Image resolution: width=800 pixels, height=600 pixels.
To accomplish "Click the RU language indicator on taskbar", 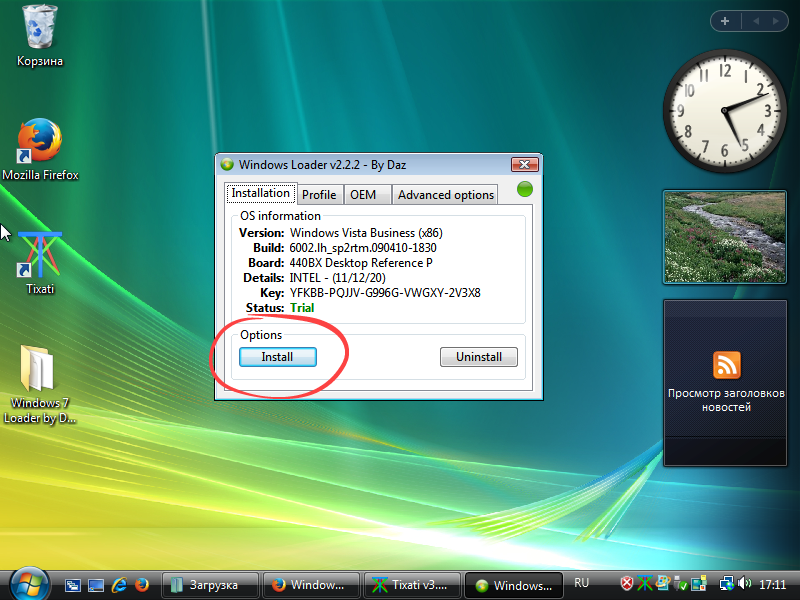I will coord(582,583).
